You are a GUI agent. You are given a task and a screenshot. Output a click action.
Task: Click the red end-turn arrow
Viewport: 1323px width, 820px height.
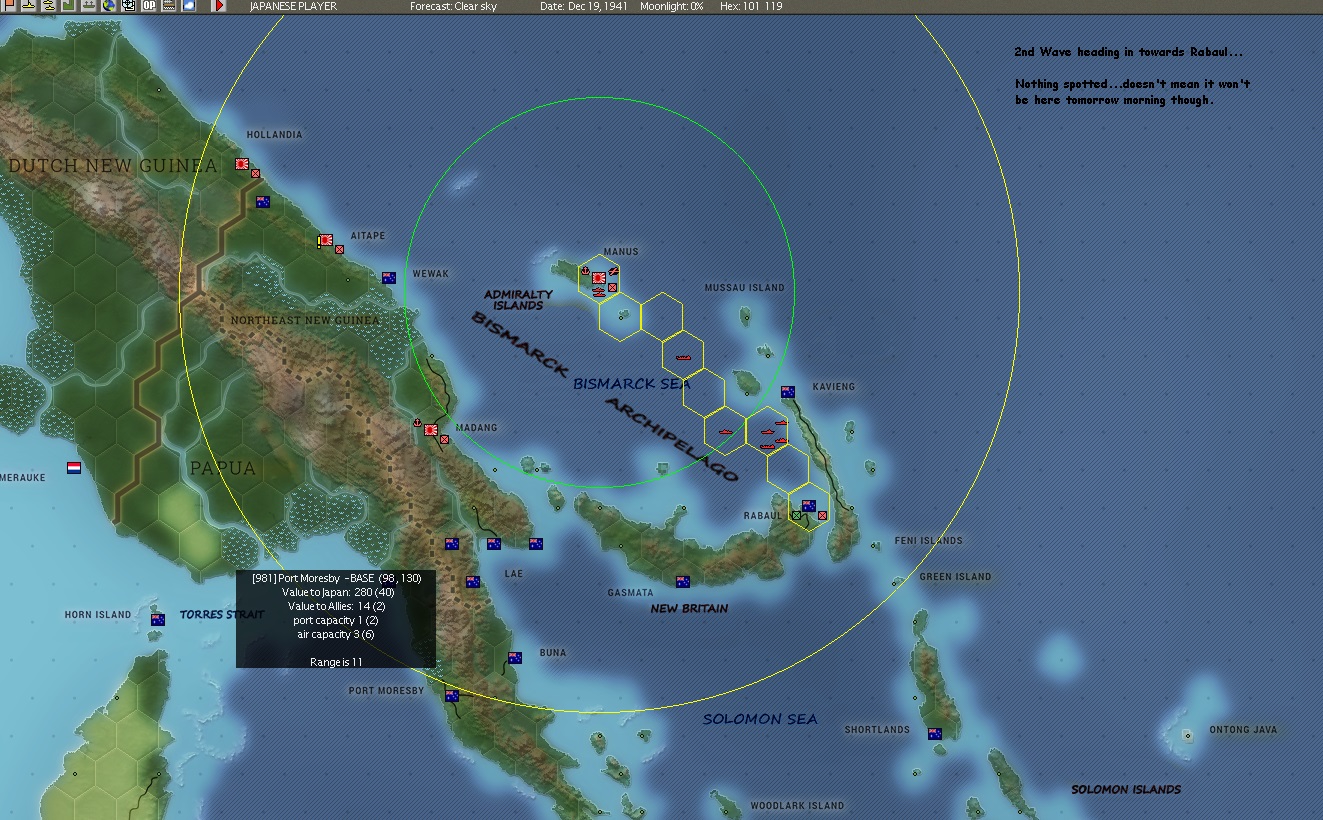[x=219, y=6]
